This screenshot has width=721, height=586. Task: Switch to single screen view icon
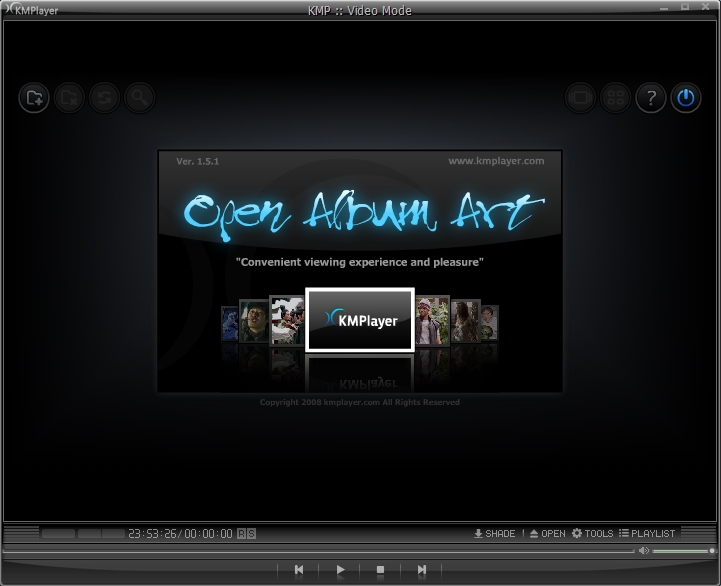point(581,98)
